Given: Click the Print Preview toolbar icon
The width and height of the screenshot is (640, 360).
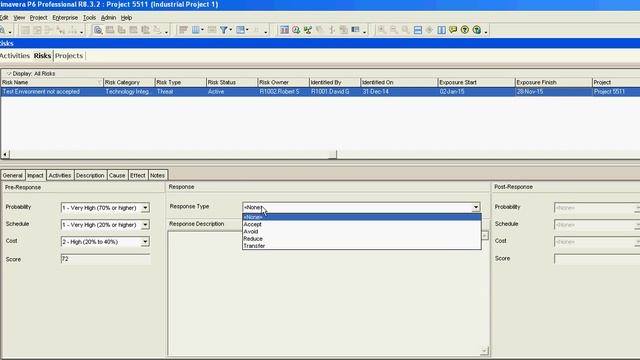Looking at the screenshot, I should pyautogui.click(x=98, y=30).
